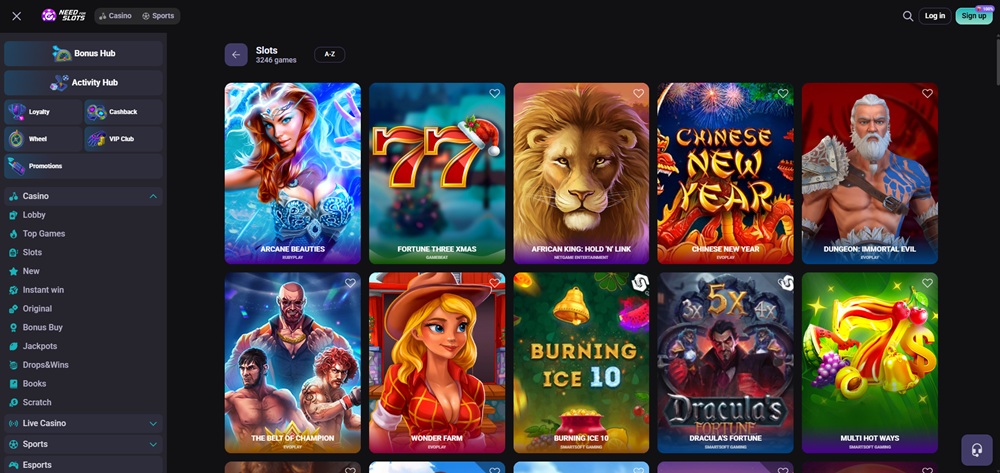Sort games using the A-Z button
Image resolution: width=1000 pixels, height=473 pixels.
click(x=329, y=55)
